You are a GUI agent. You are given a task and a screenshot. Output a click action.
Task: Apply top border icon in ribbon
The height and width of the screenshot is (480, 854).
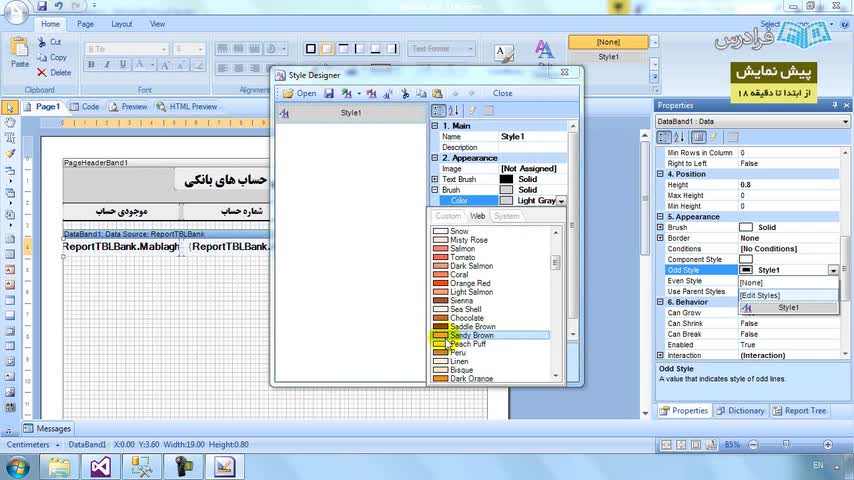click(343, 49)
